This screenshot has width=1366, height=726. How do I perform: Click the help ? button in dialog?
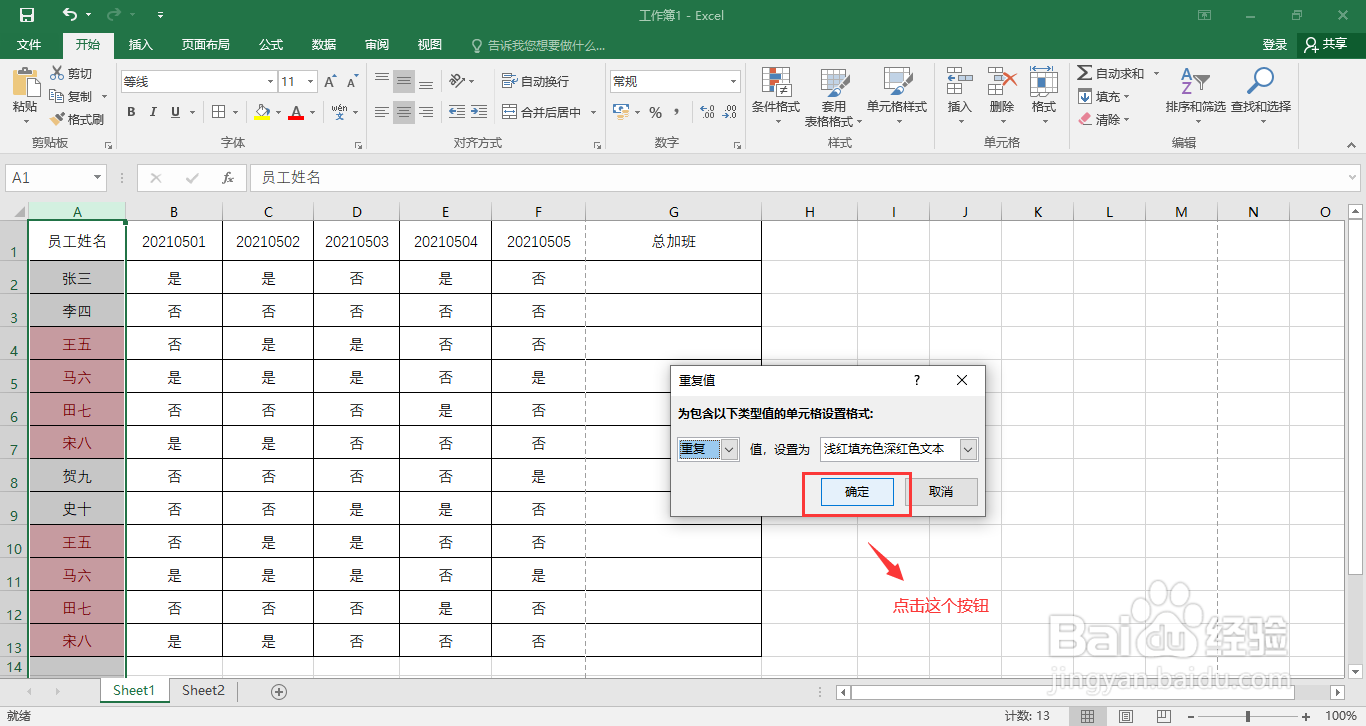tap(917, 381)
